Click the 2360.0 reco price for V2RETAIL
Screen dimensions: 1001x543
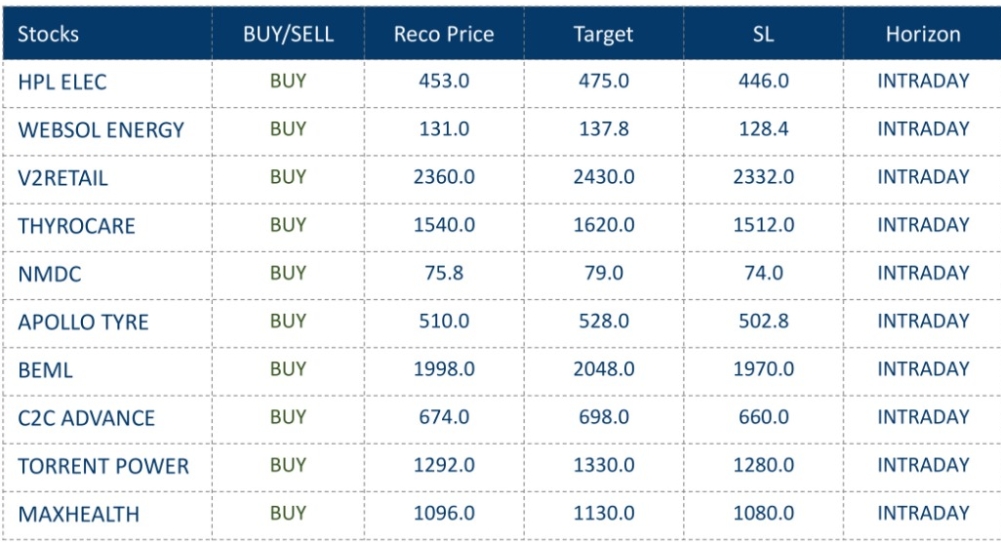point(443,178)
